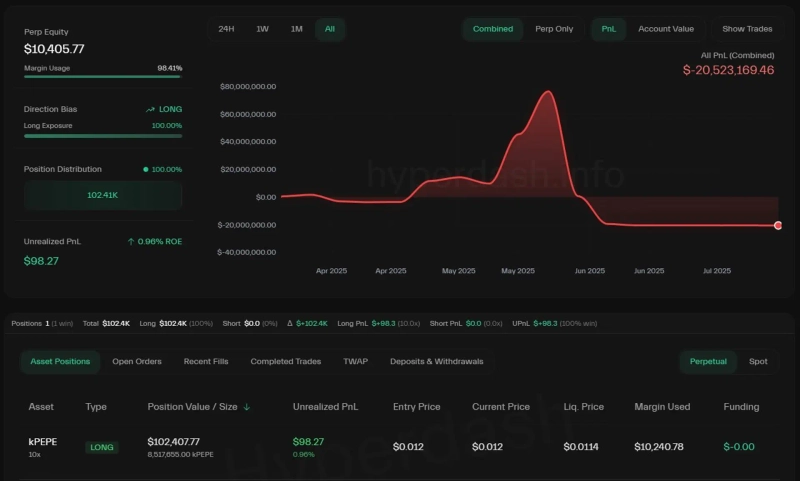Click the red endpoint marker on the PnL chart
The width and height of the screenshot is (800, 481).
point(778,225)
